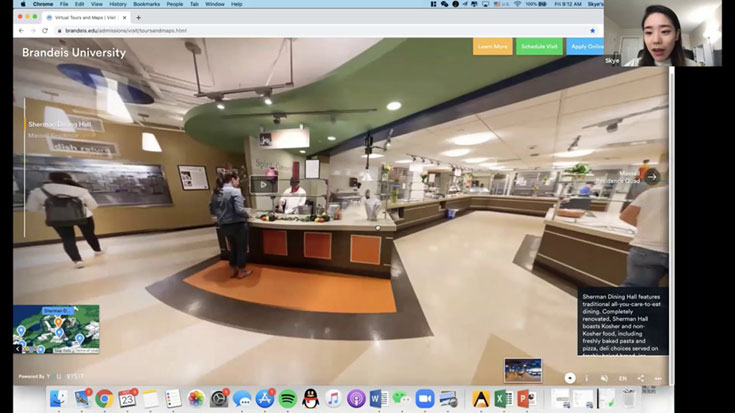Open Podcasts from the dock
This screenshot has width=735, height=413.
pos(356,399)
